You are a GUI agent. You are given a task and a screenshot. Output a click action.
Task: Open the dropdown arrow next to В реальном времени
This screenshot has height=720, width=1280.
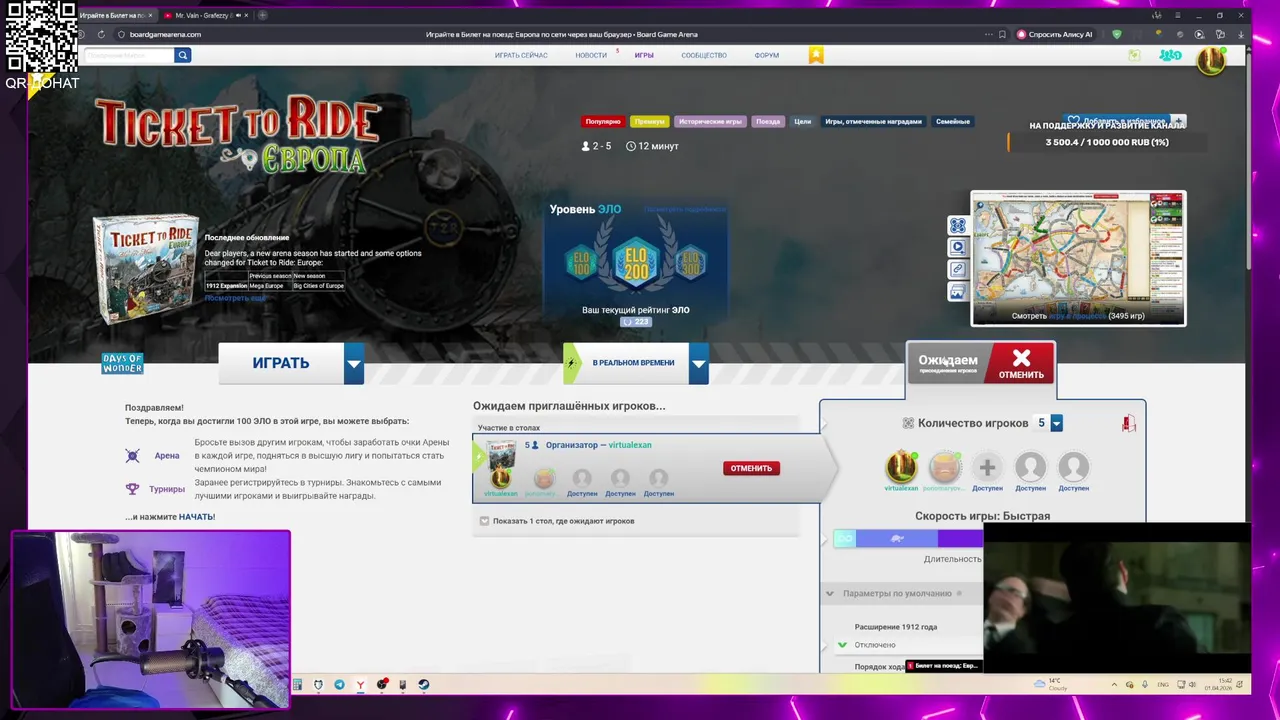(x=699, y=363)
